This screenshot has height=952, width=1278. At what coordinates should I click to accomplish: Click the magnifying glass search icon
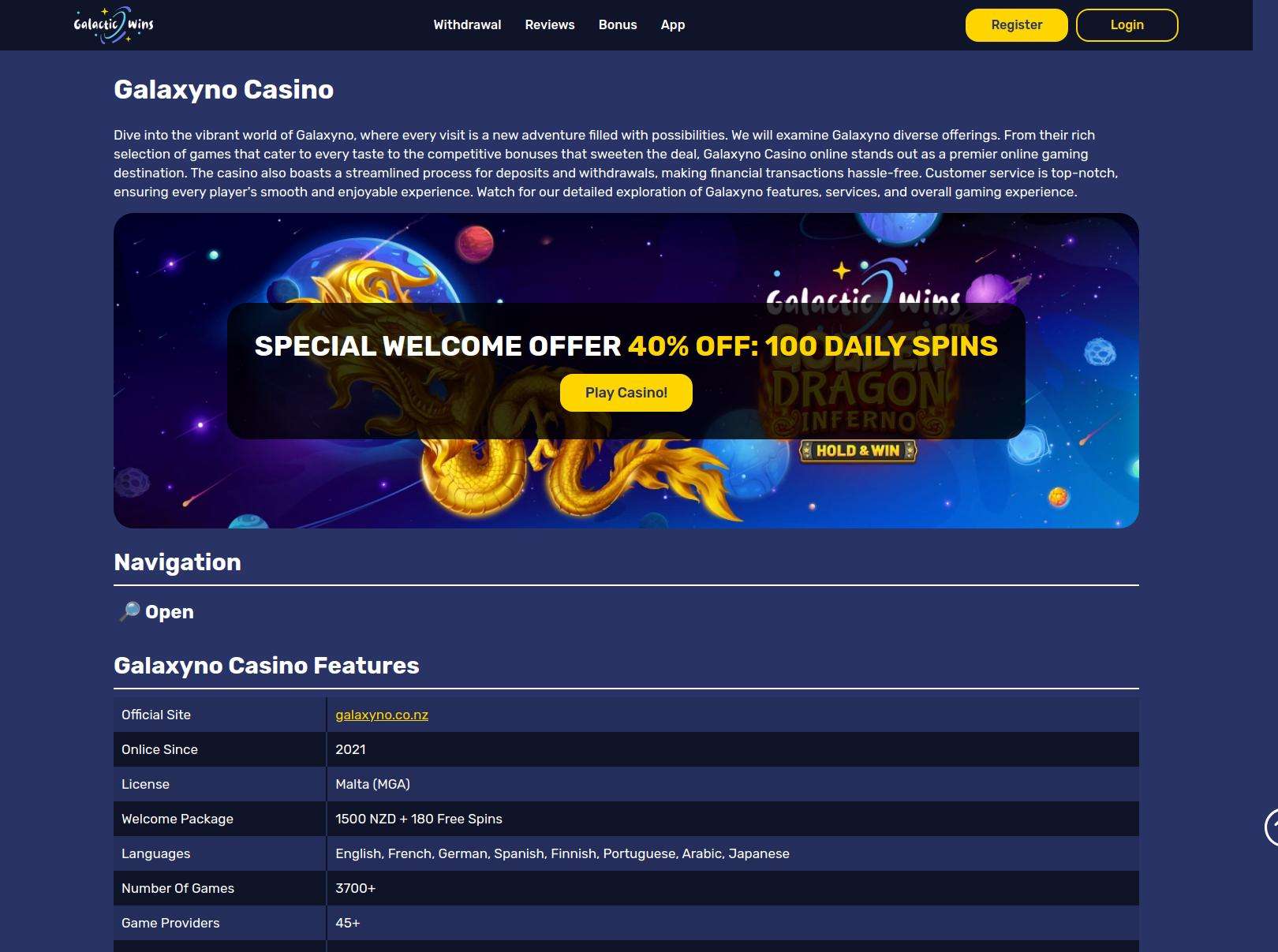[129, 610]
